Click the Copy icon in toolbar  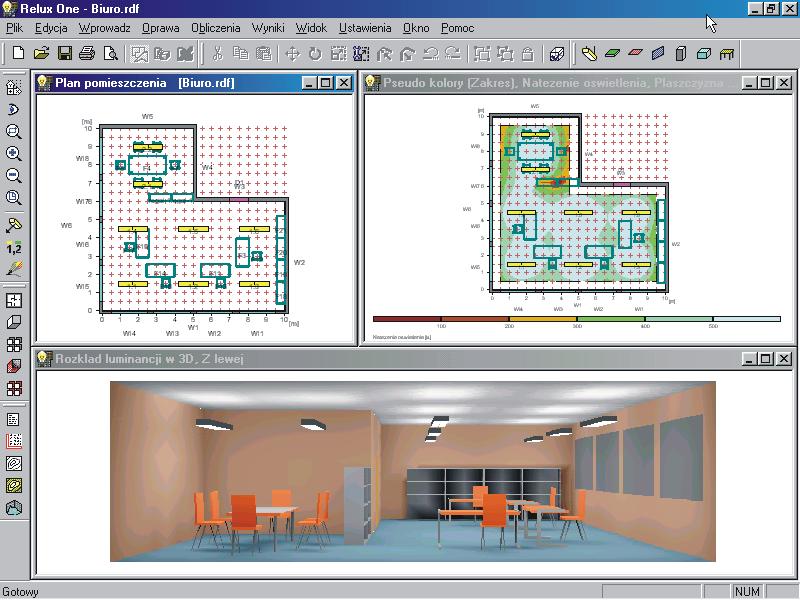pos(240,53)
